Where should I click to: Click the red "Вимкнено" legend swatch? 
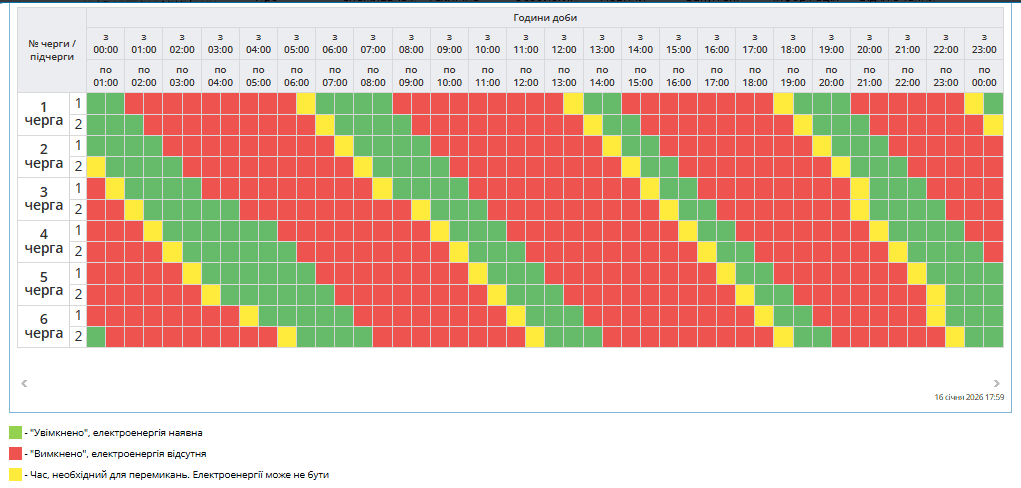pos(15,453)
